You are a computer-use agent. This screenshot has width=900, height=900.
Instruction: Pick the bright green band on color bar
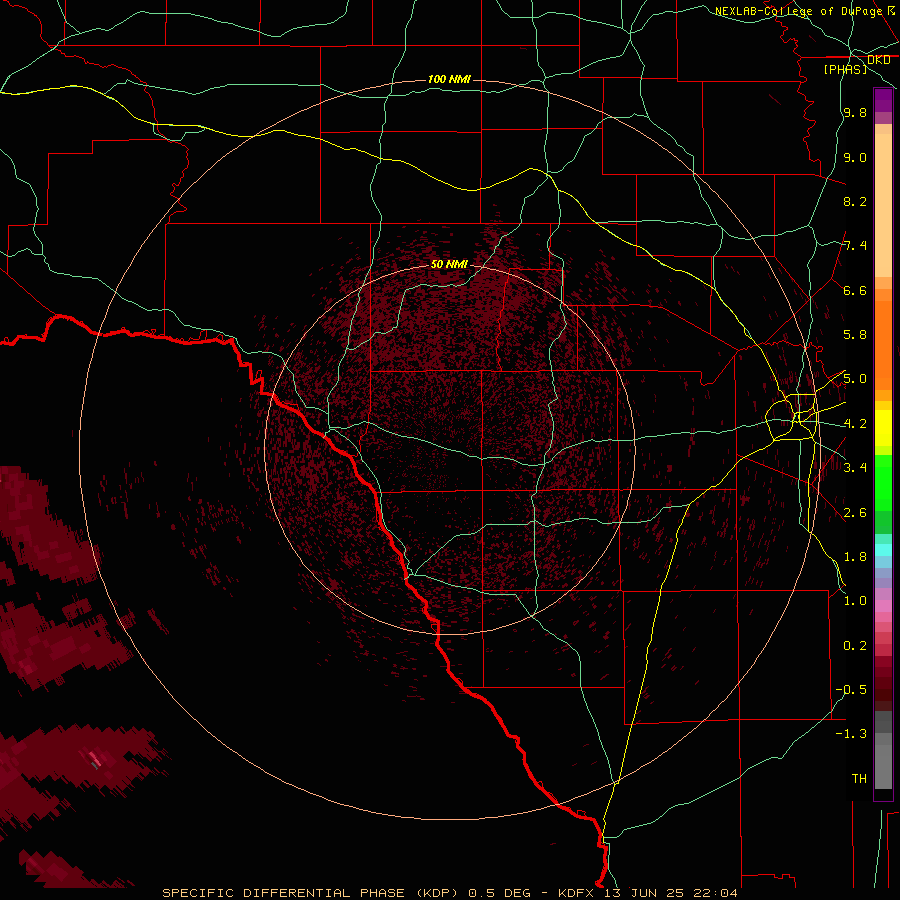[883, 483]
